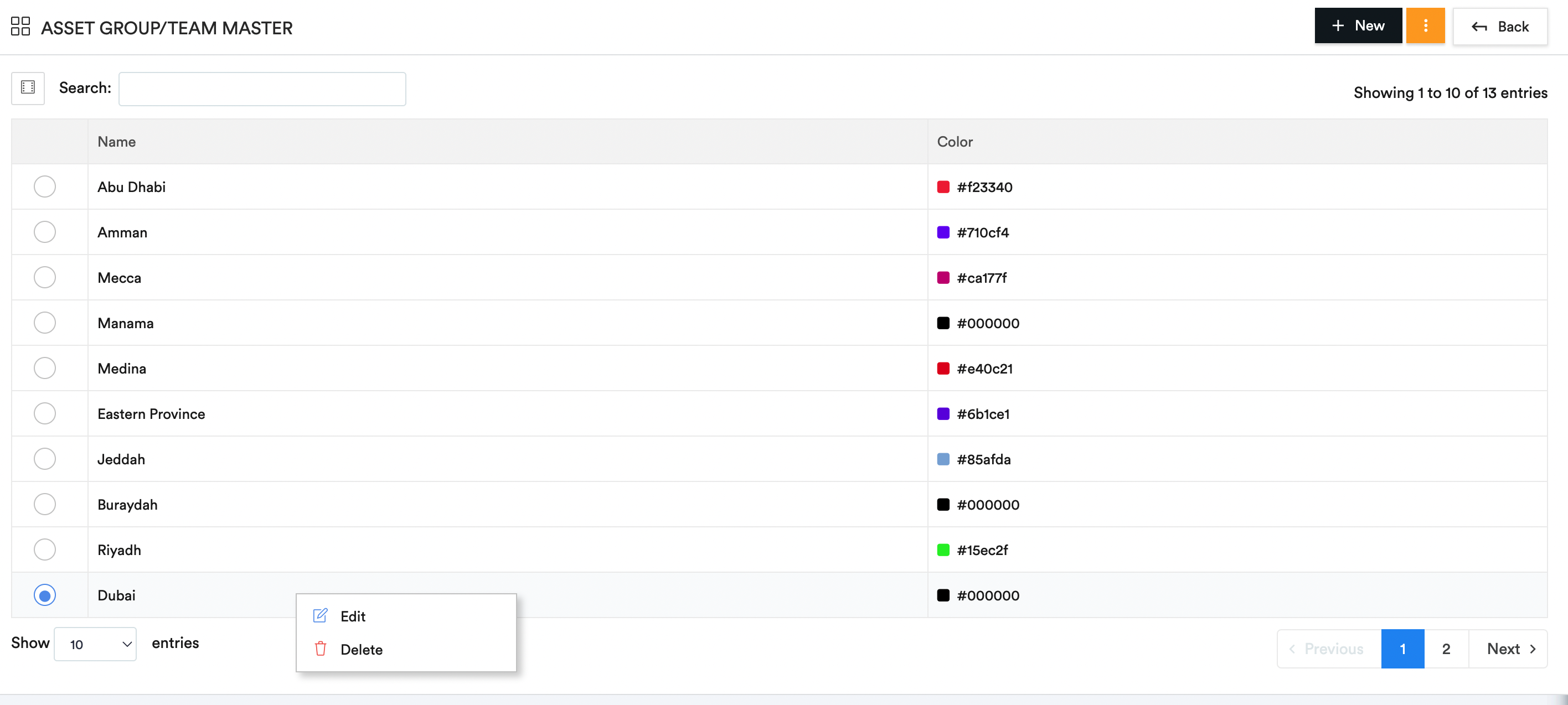Select the Medina radio button
Image resolution: width=1568 pixels, height=705 pixels.
pos(44,368)
